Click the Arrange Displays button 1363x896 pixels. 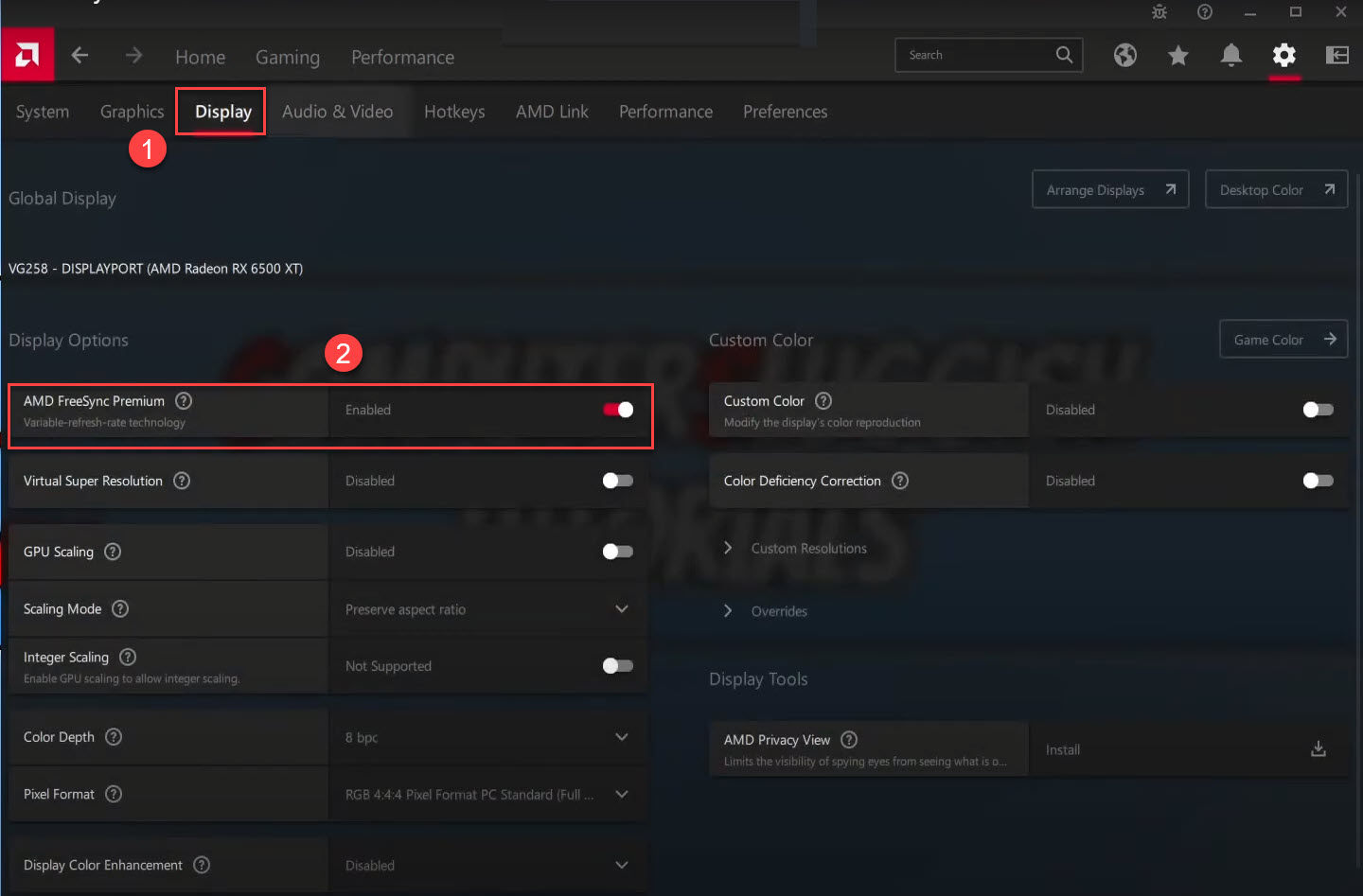pyautogui.click(x=1109, y=190)
